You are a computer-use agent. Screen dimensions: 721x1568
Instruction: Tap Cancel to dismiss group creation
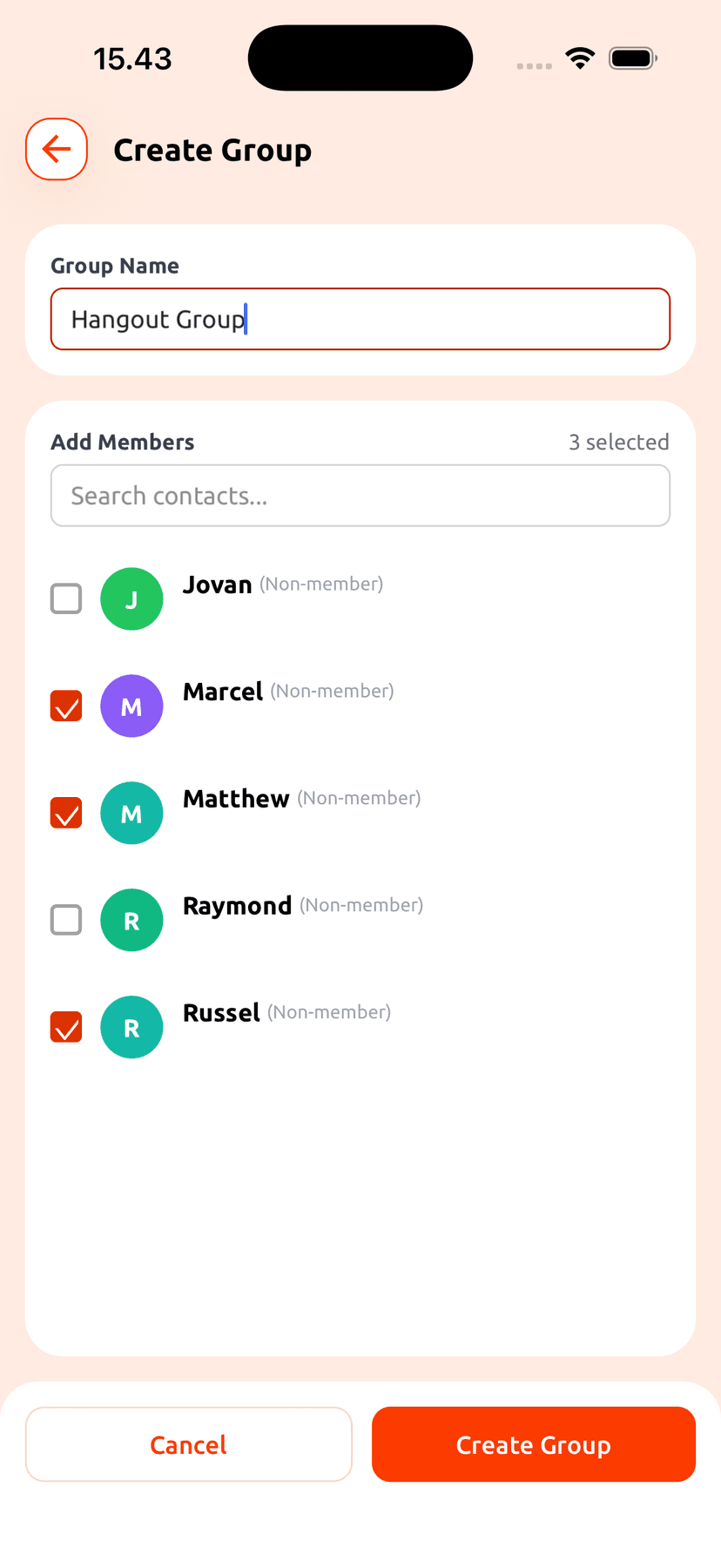189,1443
